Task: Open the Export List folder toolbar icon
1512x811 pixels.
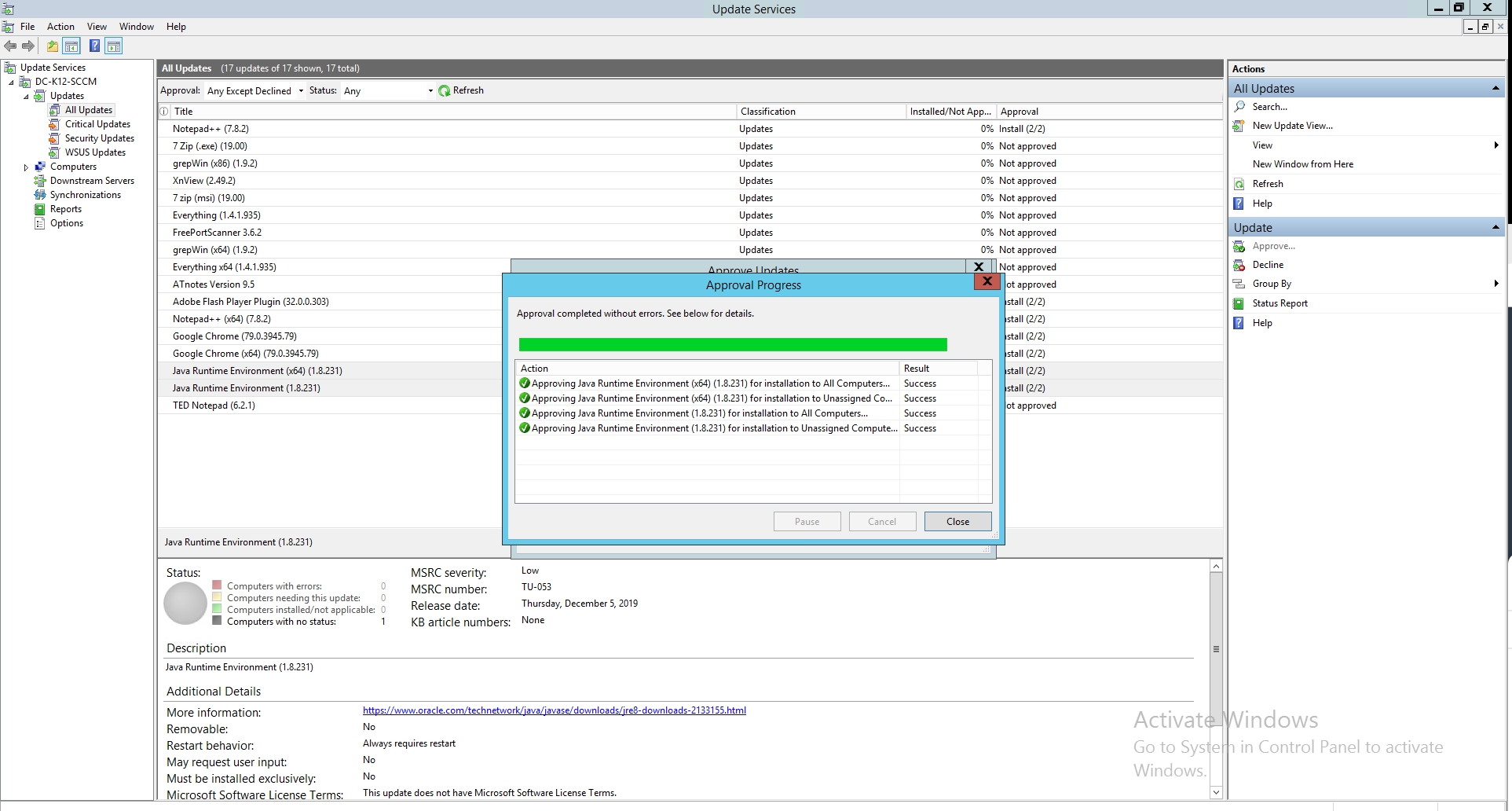Action: click(x=52, y=46)
